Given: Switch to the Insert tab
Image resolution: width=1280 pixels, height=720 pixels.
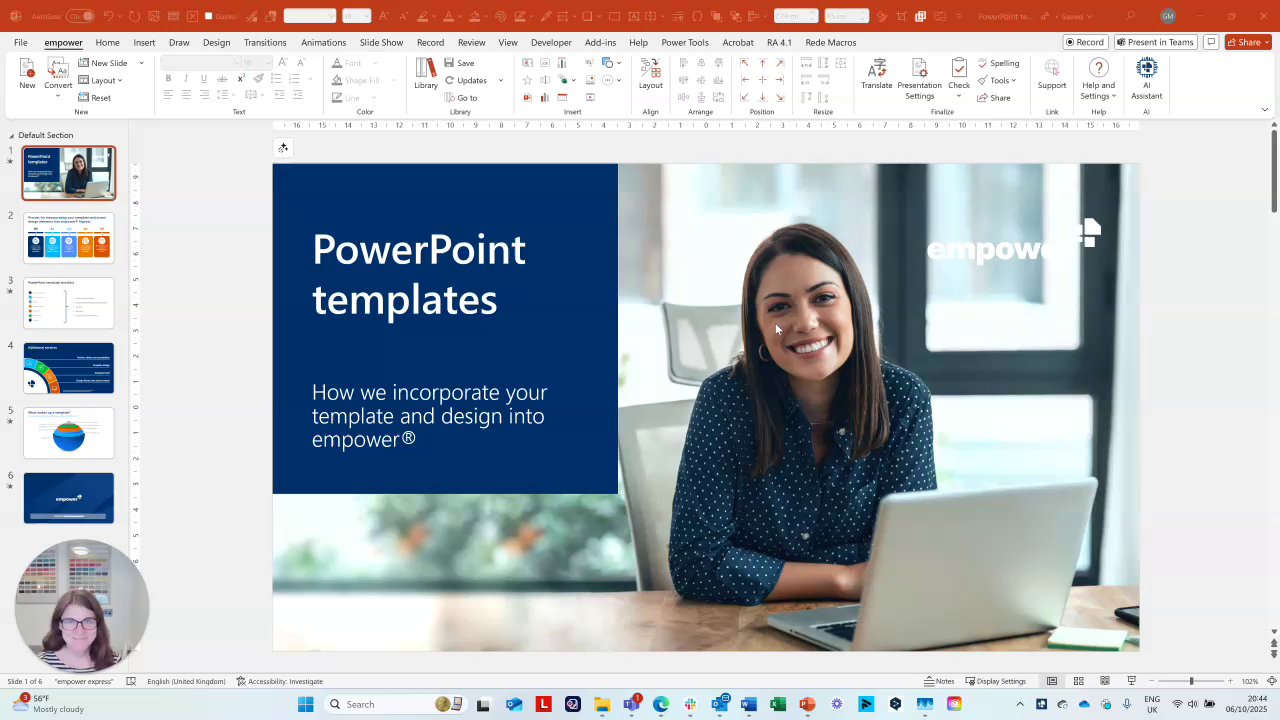Looking at the screenshot, I should (x=144, y=42).
